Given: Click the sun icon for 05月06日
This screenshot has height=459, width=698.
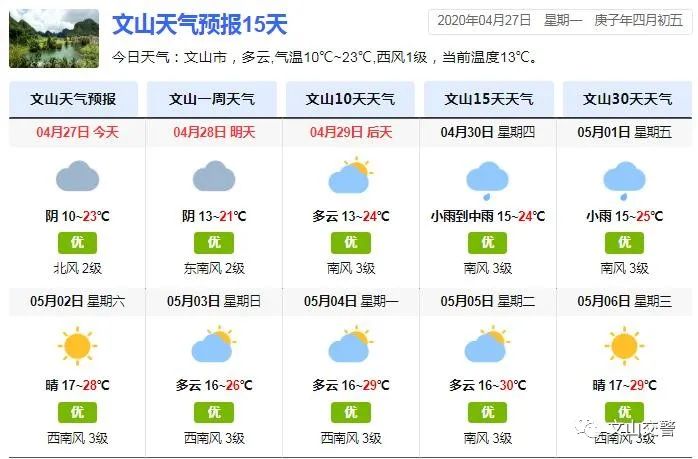Looking at the screenshot, I should coord(624,346).
